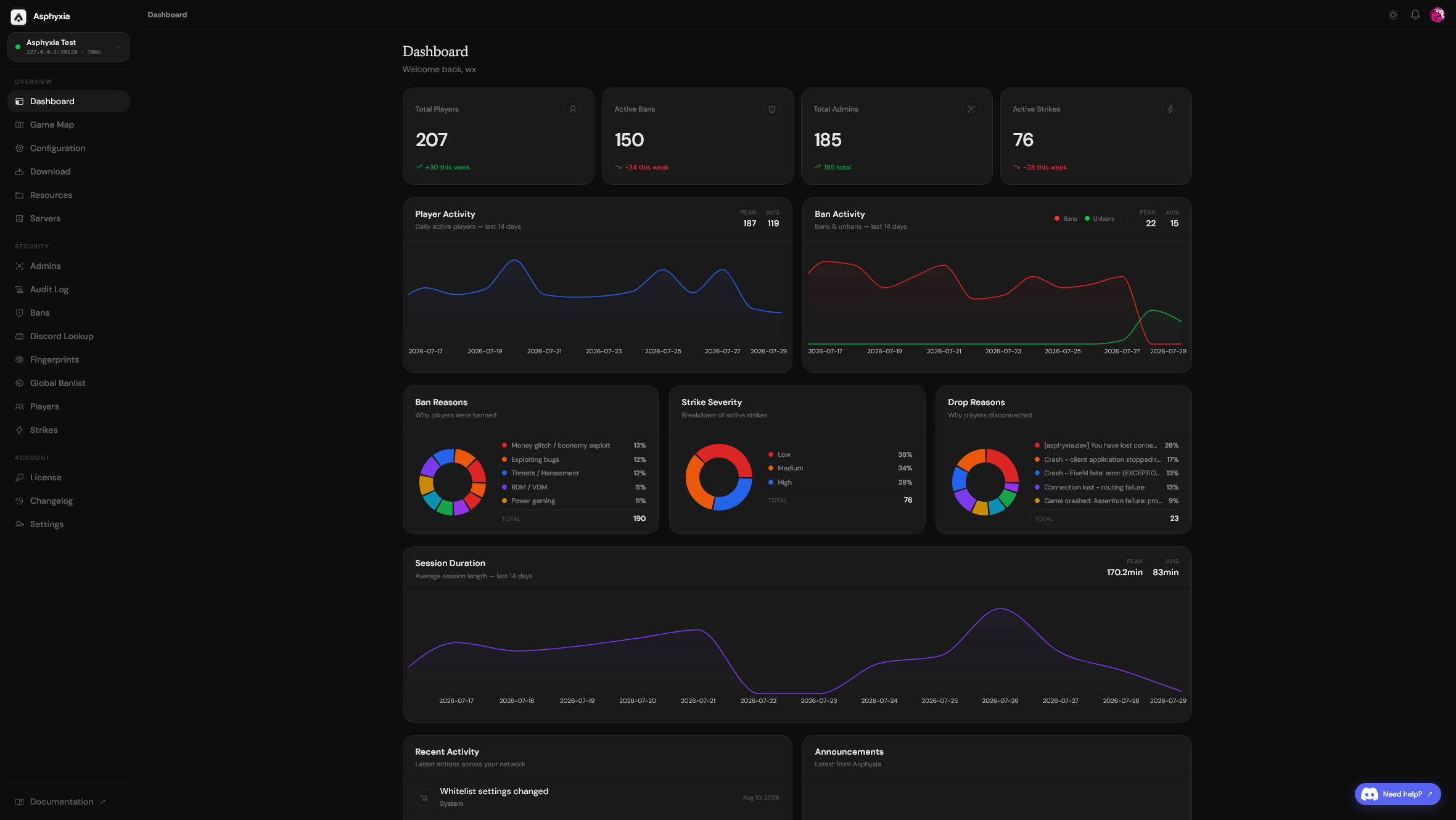Screen dimensions: 1456x820
Task: Click the Active Bans card shield icon
Action: 771,109
